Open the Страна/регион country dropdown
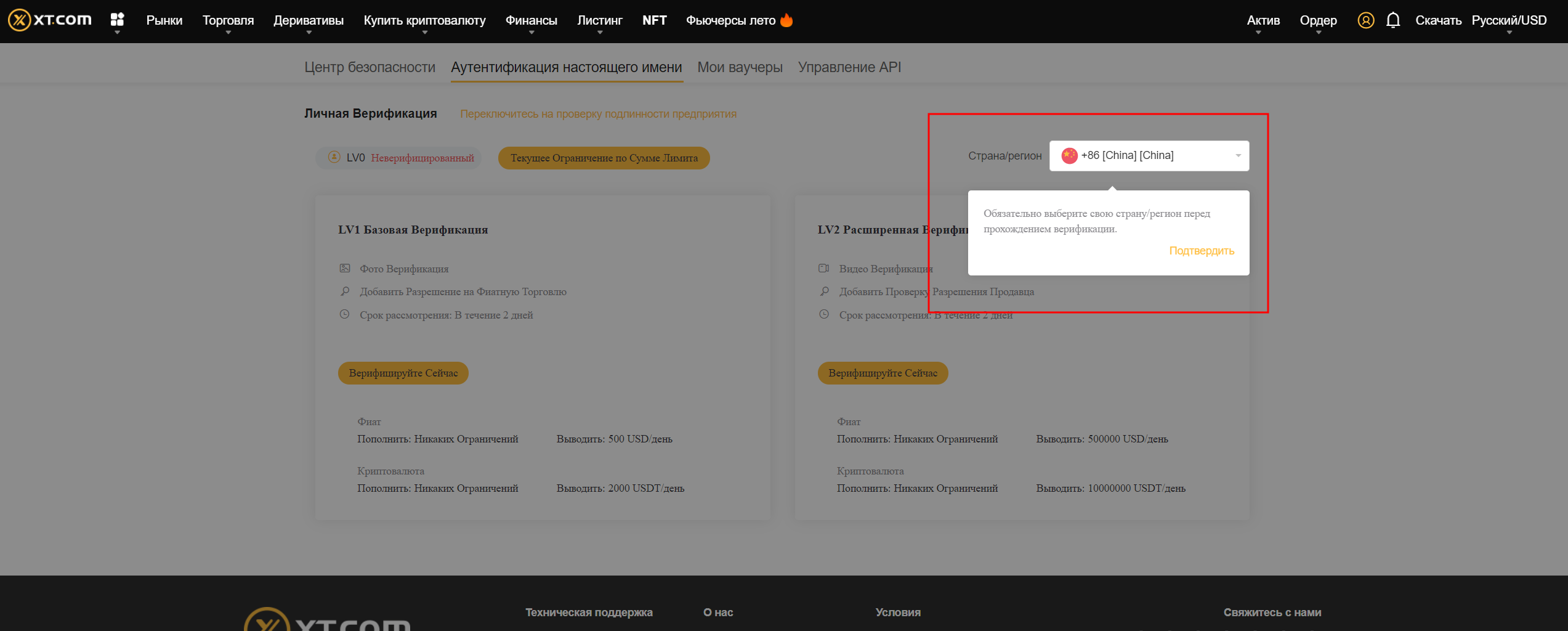This screenshot has height=631, width=1568. [x=1149, y=155]
